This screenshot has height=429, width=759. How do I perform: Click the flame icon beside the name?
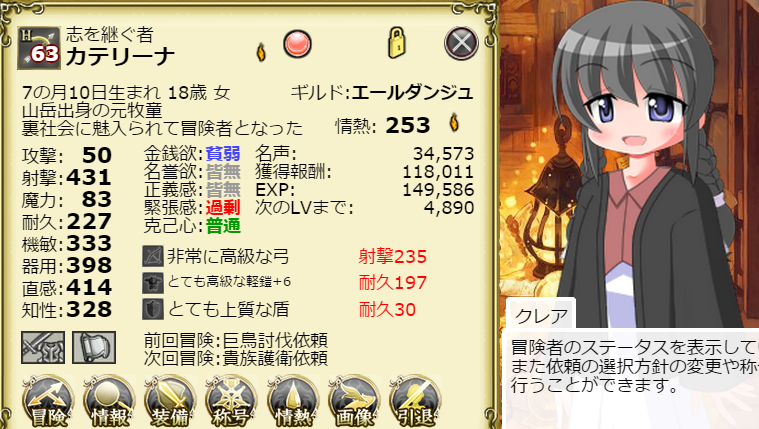coord(261,52)
